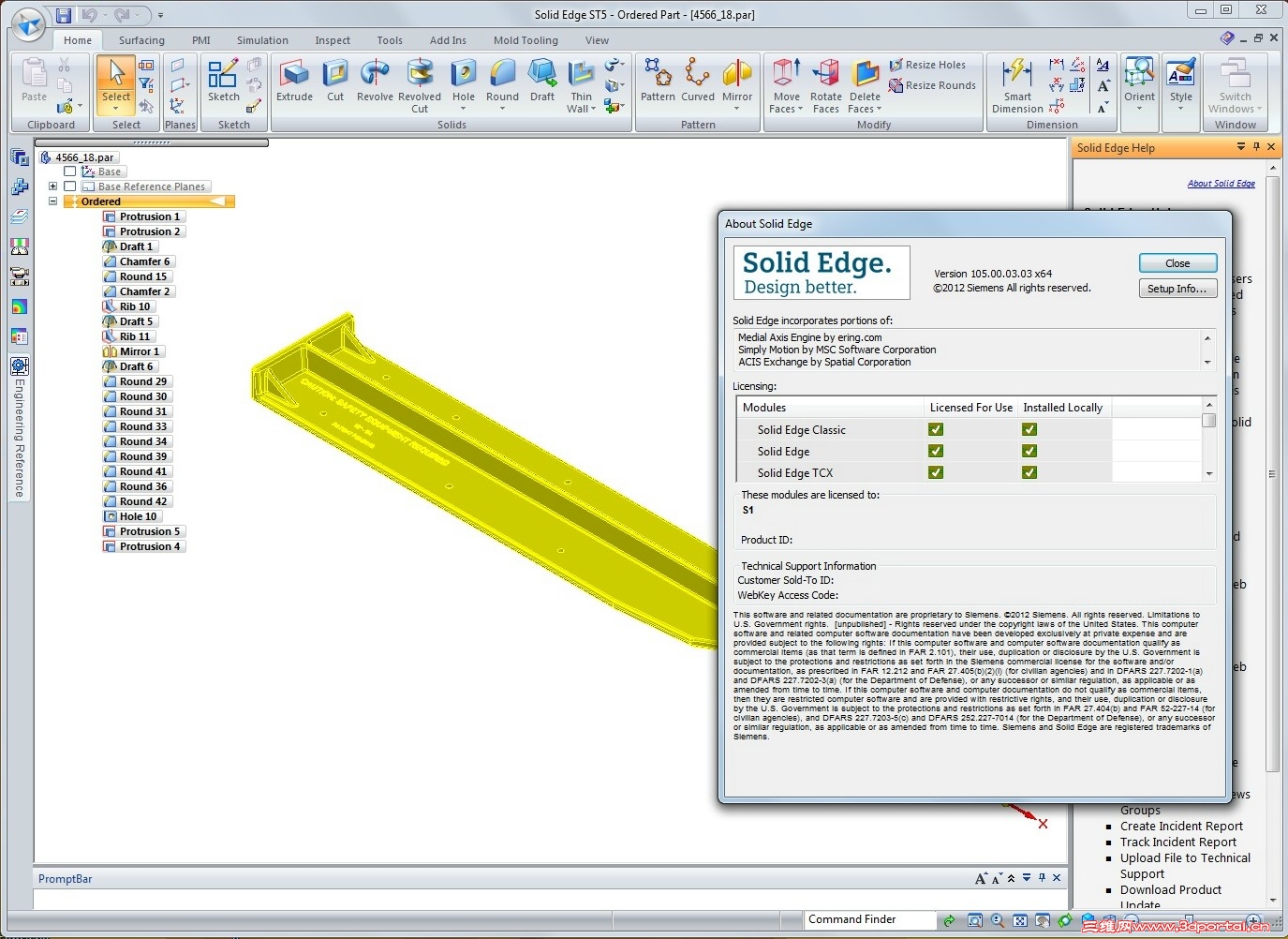Switch to the Surfacing tab

click(x=141, y=40)
